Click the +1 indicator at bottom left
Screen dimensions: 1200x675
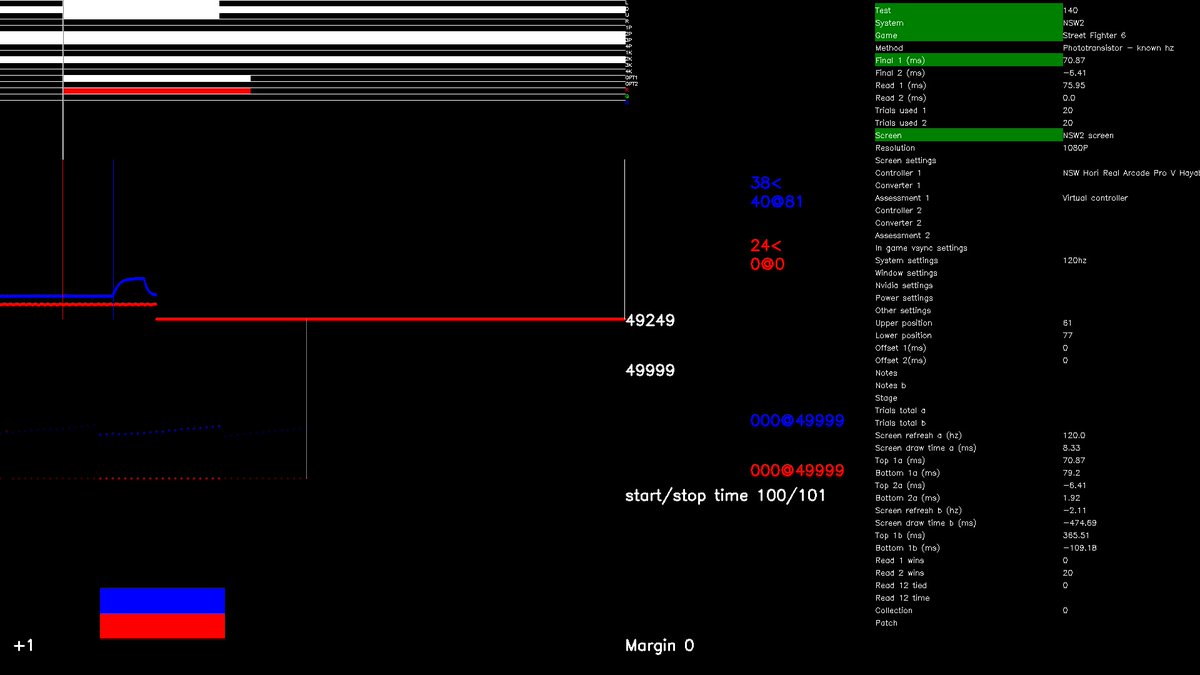(x=24, y=646)
